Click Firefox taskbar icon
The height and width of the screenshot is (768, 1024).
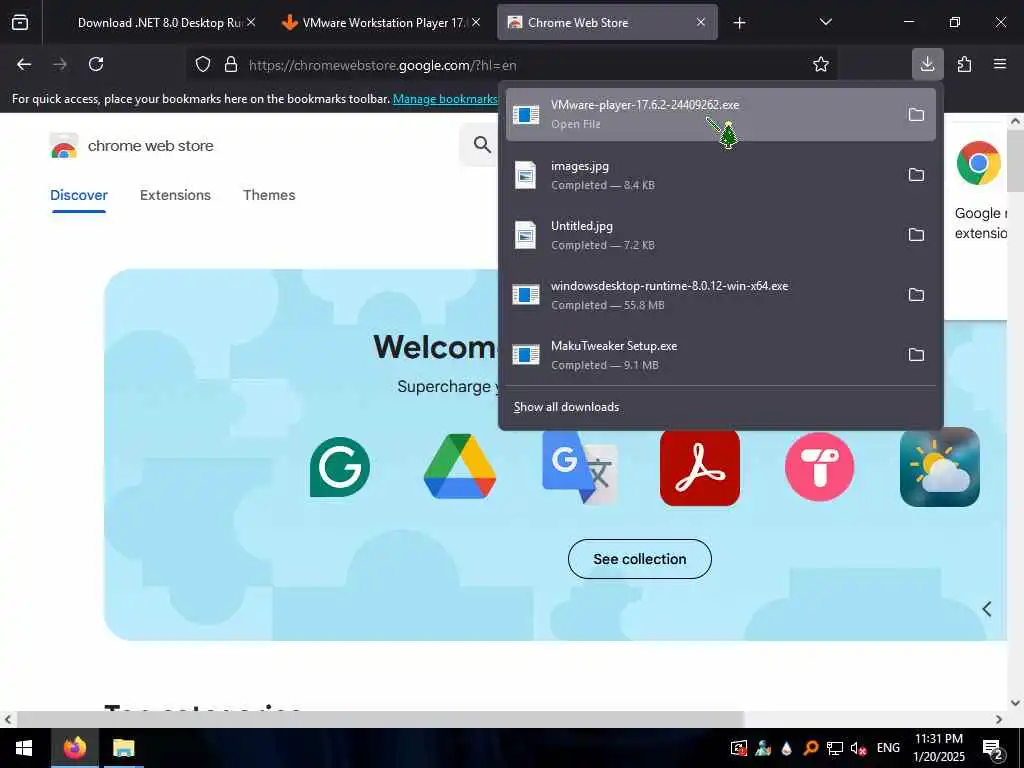coord(74,748)
